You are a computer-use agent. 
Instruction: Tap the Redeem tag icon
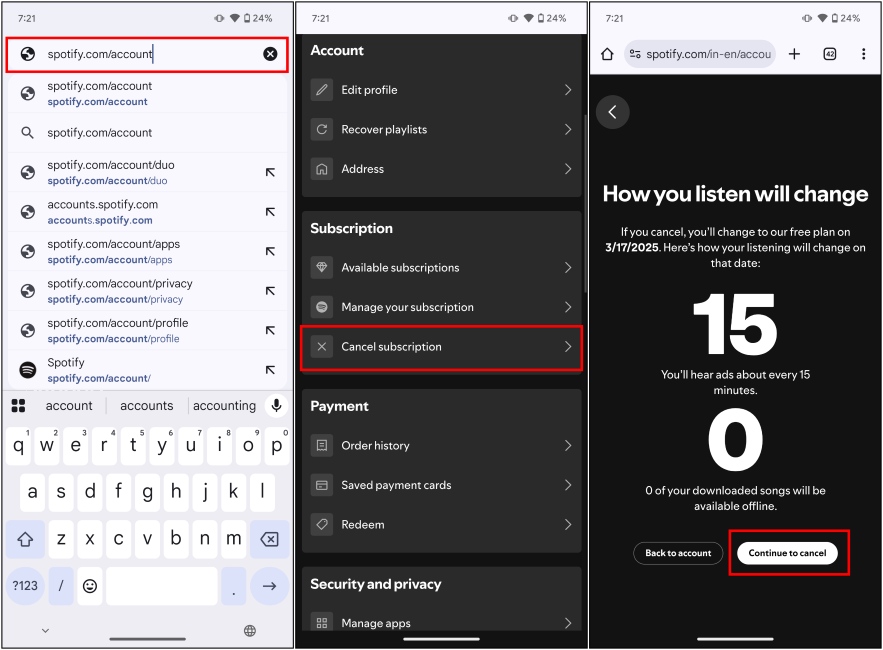[322, 524]
